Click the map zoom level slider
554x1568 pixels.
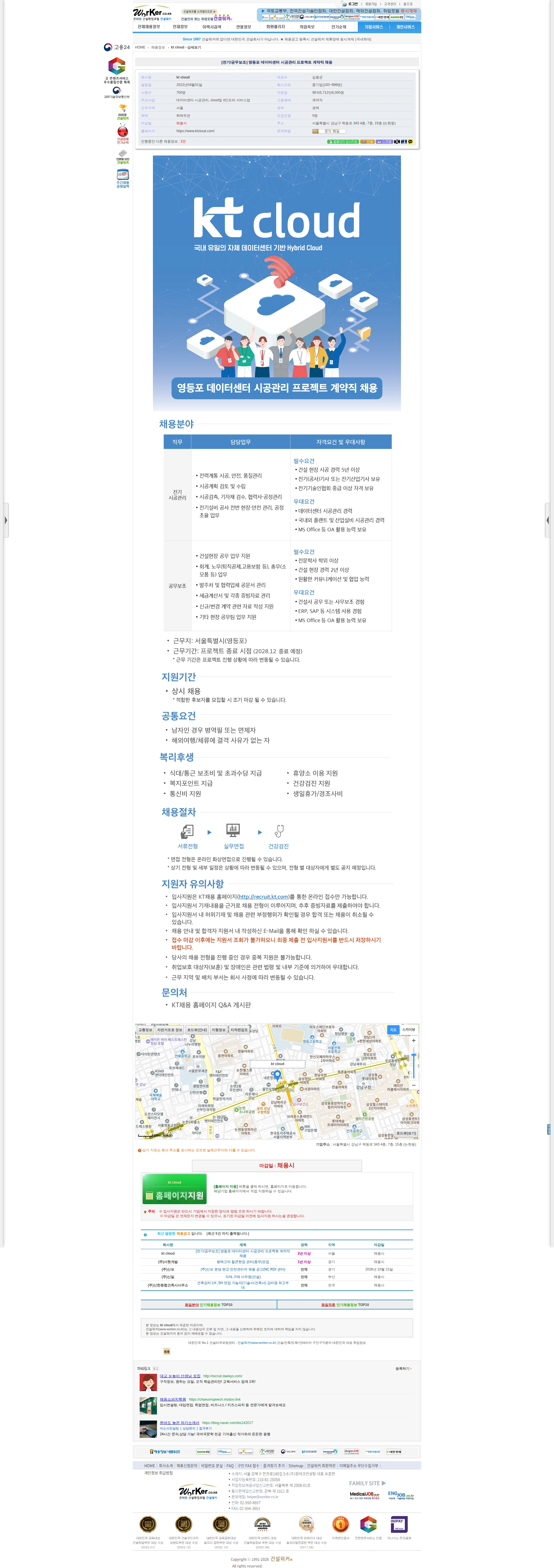tap(413, 1063)
